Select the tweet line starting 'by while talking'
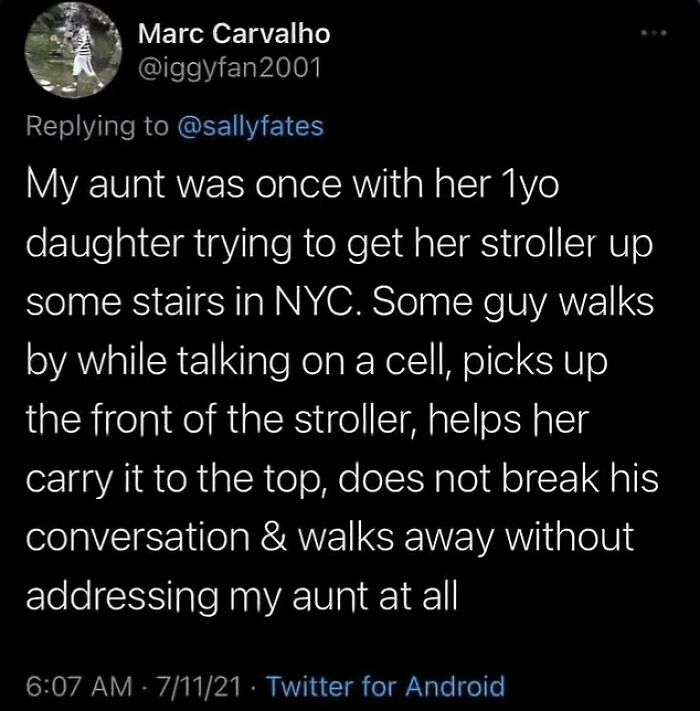The width and height of the screenshot is (700, 711). click(316, 361)
